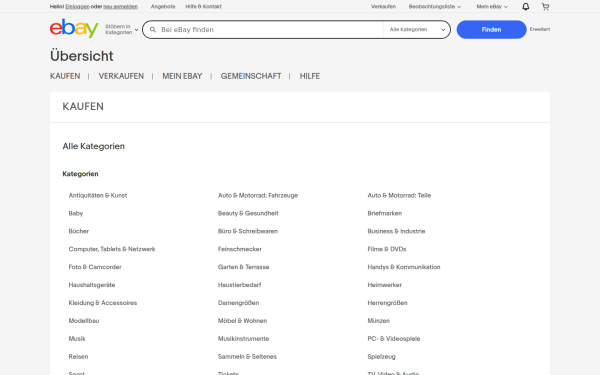Open PC- & Videospiele category
Screen dimensions: 600x375
[x=394, y=339]
